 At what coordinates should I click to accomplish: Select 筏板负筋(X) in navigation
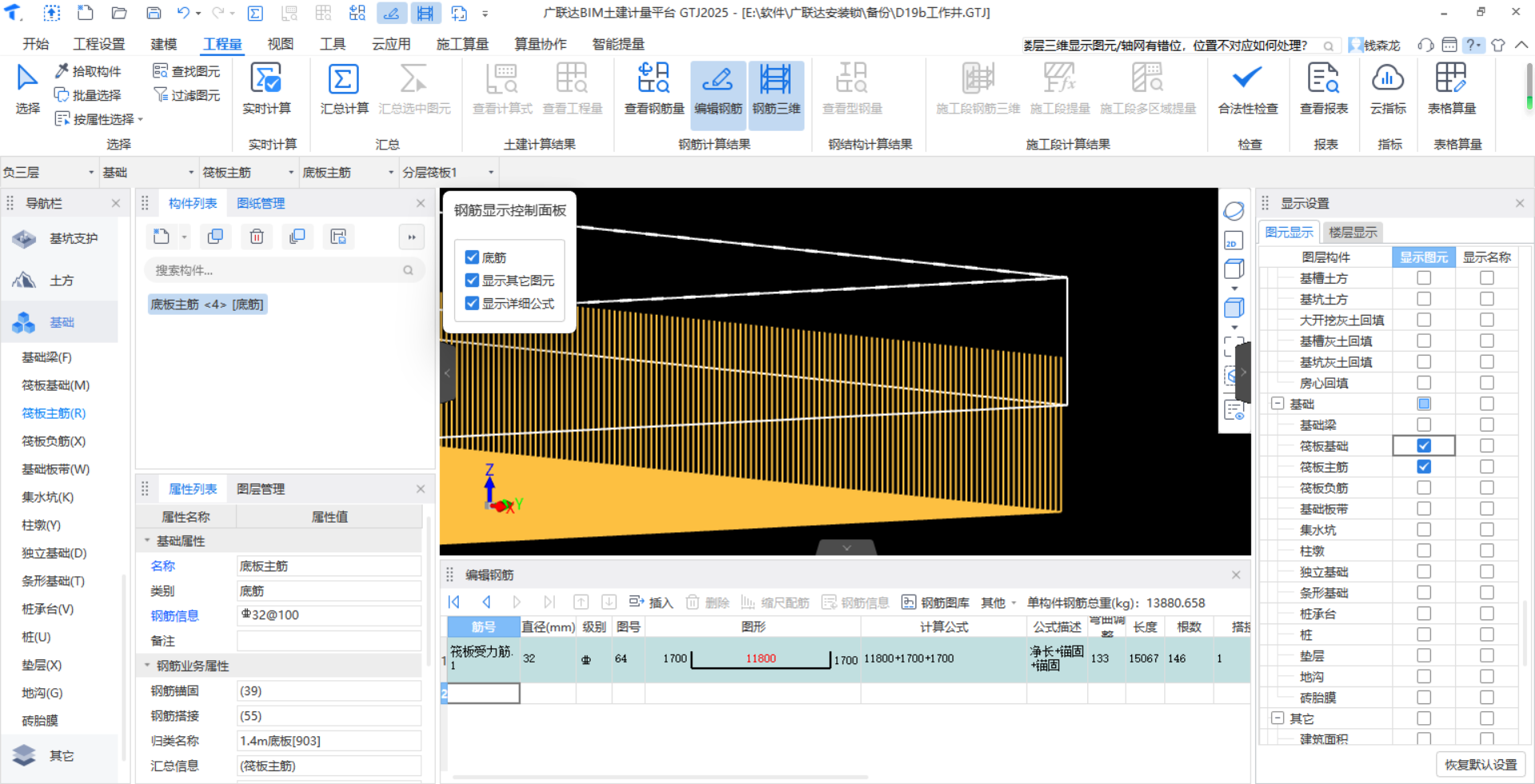tap(54, 441)
